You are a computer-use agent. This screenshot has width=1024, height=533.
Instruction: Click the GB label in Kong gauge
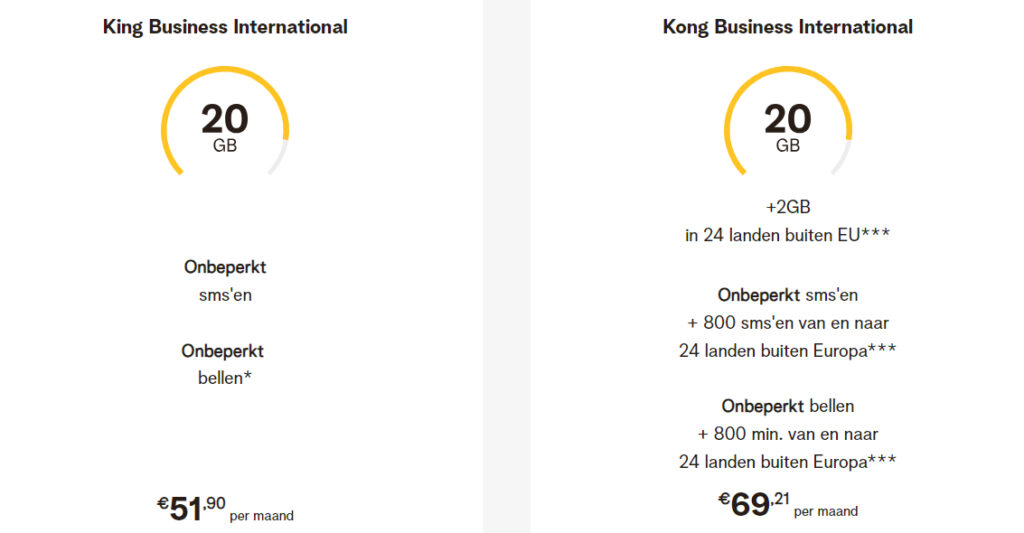(788, 146)
